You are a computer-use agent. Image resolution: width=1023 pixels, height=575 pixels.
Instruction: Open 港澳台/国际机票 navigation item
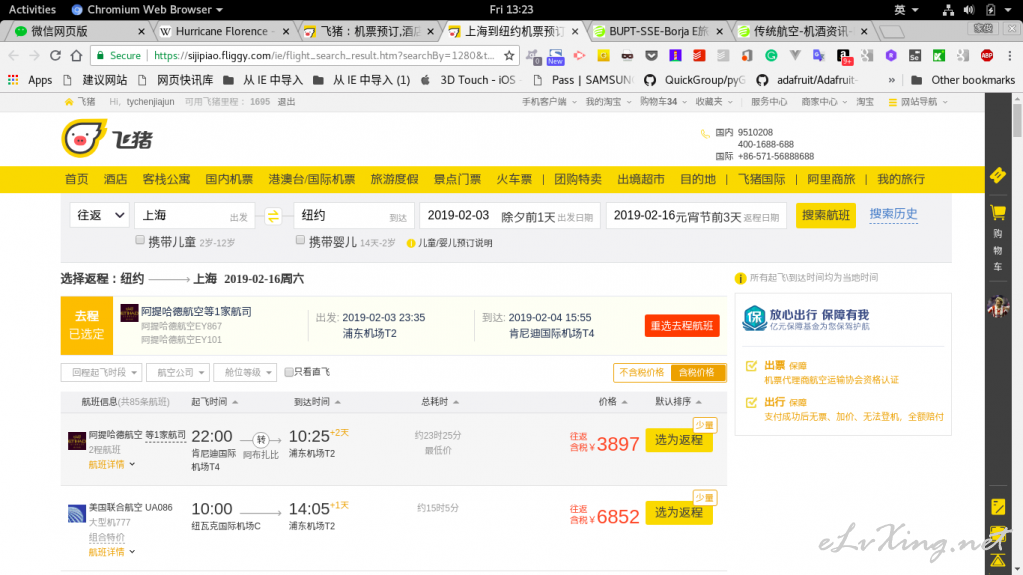[x=312, y=179]
